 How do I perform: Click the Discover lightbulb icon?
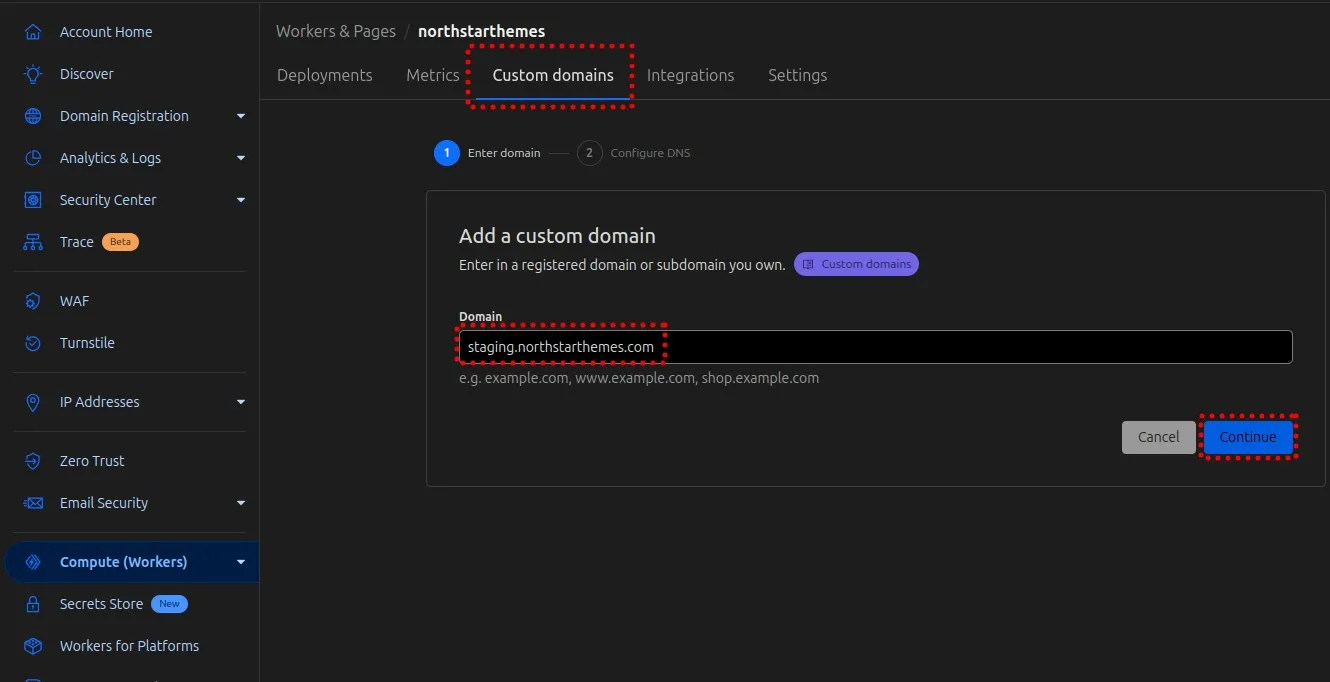pos(33,74)
